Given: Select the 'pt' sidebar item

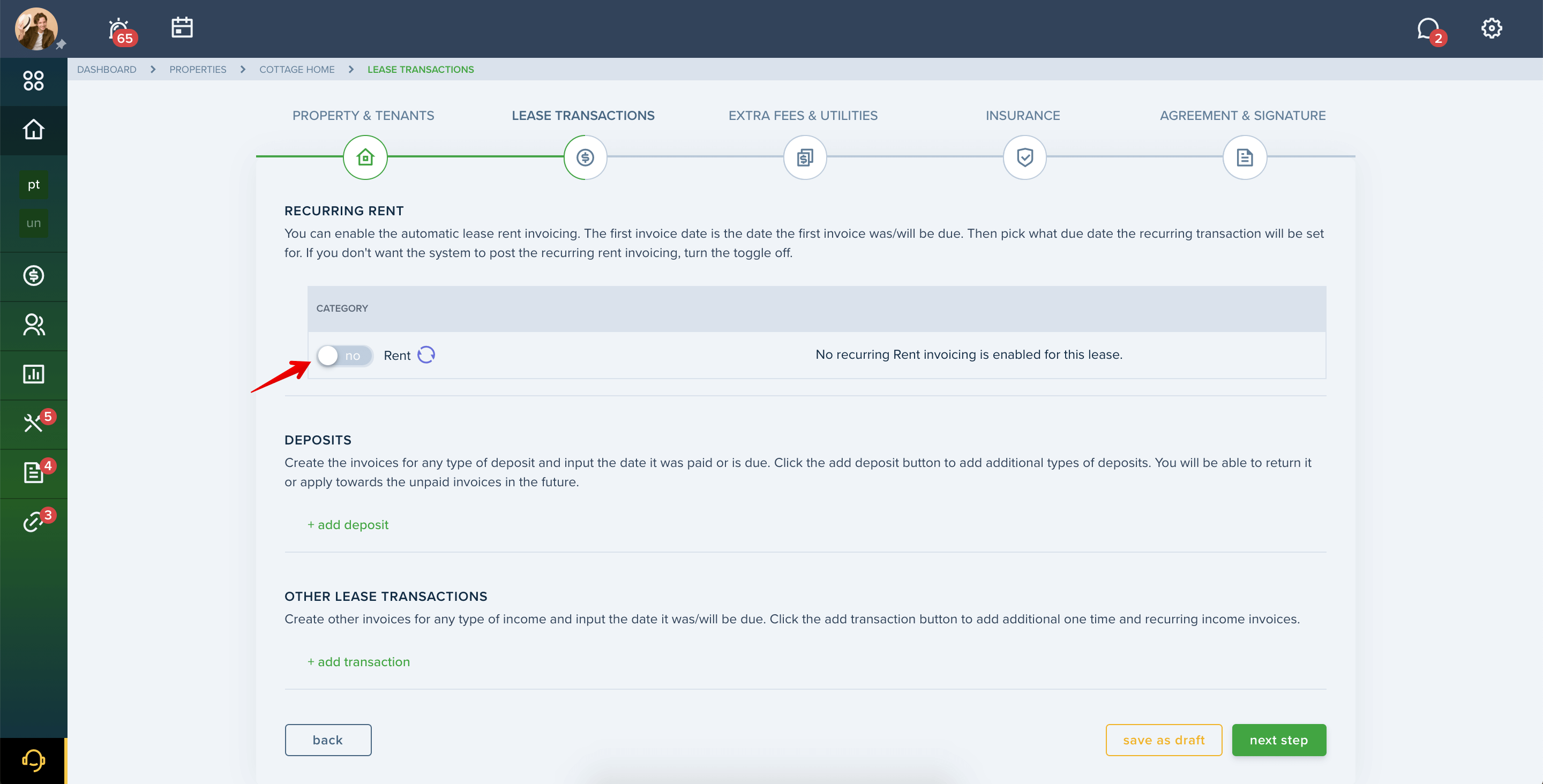Looking at the screenshot, I should (34, 184).
